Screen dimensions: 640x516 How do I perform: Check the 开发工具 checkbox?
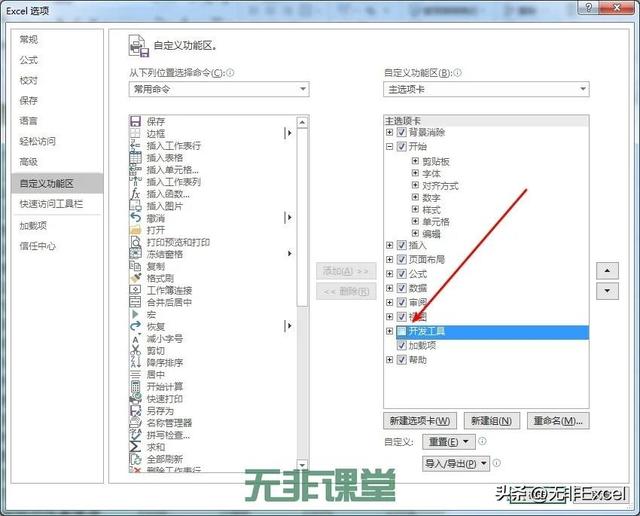tap(402, 331)
